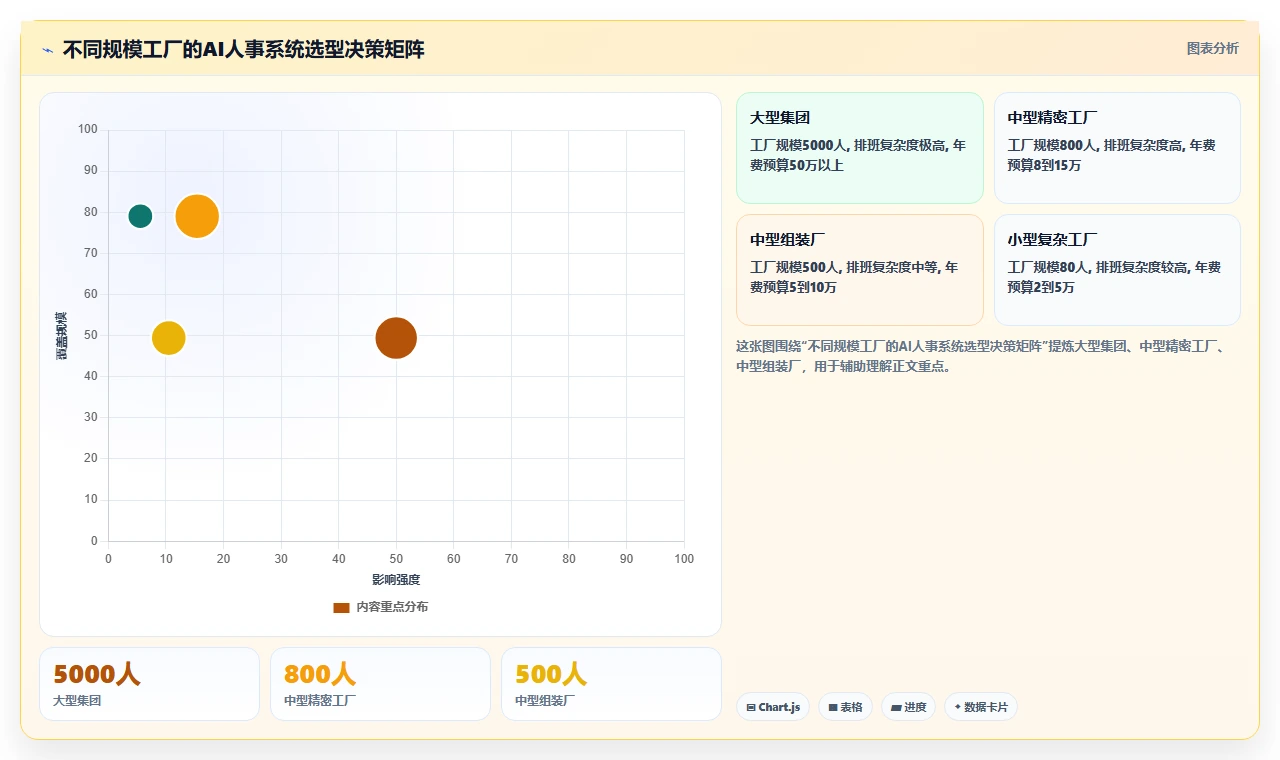Open the 大型集团 description card

(860, 148)
